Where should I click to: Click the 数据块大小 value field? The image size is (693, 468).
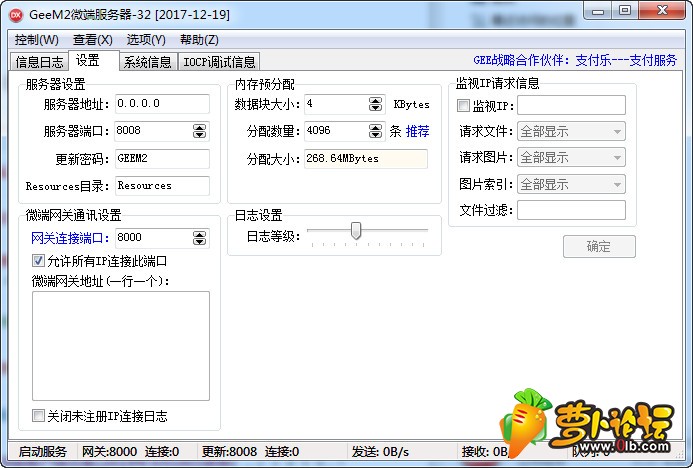click(337, 104)
